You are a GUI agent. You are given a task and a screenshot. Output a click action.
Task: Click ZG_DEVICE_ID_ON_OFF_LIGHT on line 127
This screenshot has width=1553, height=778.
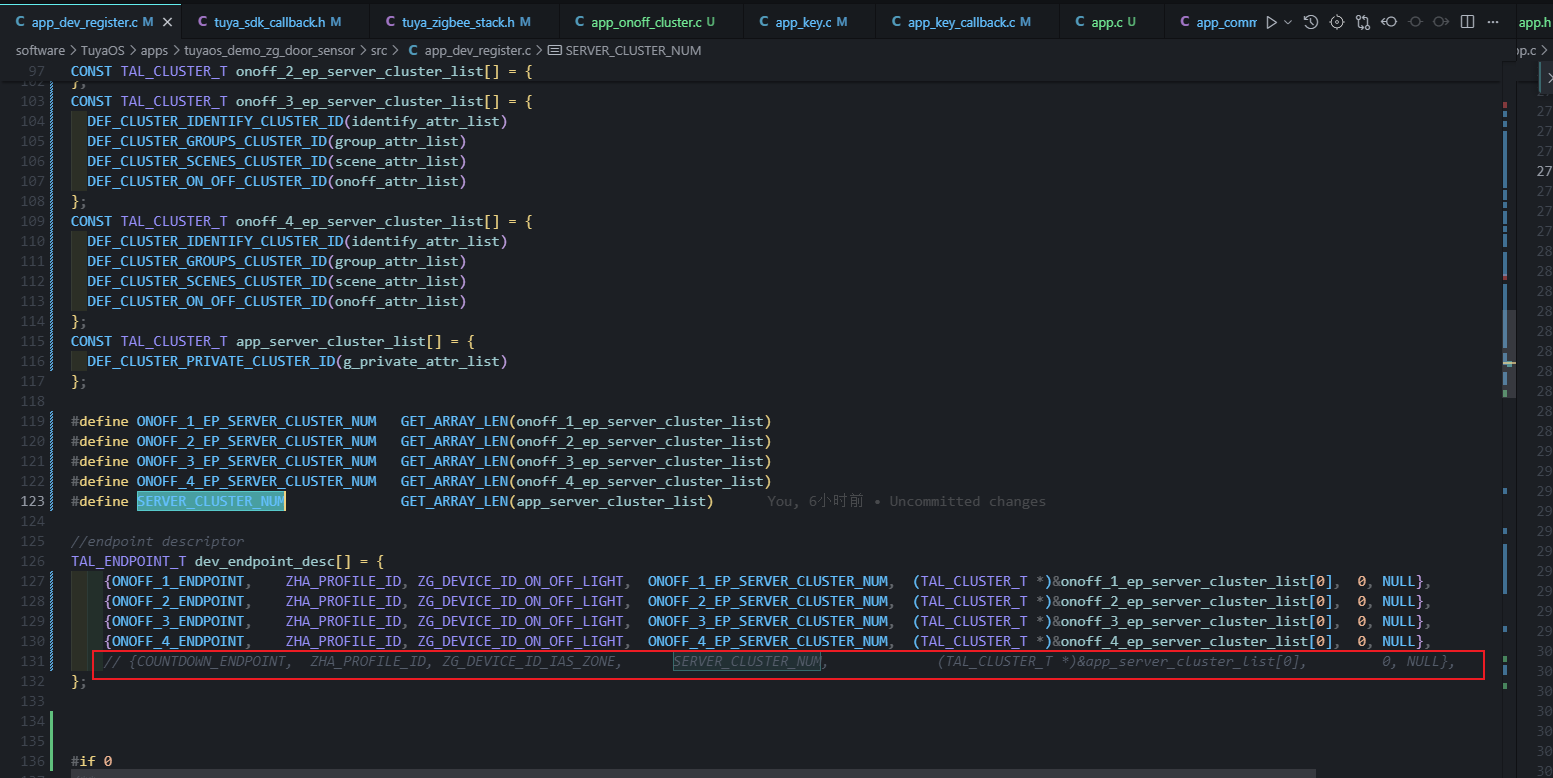[520, 581]
